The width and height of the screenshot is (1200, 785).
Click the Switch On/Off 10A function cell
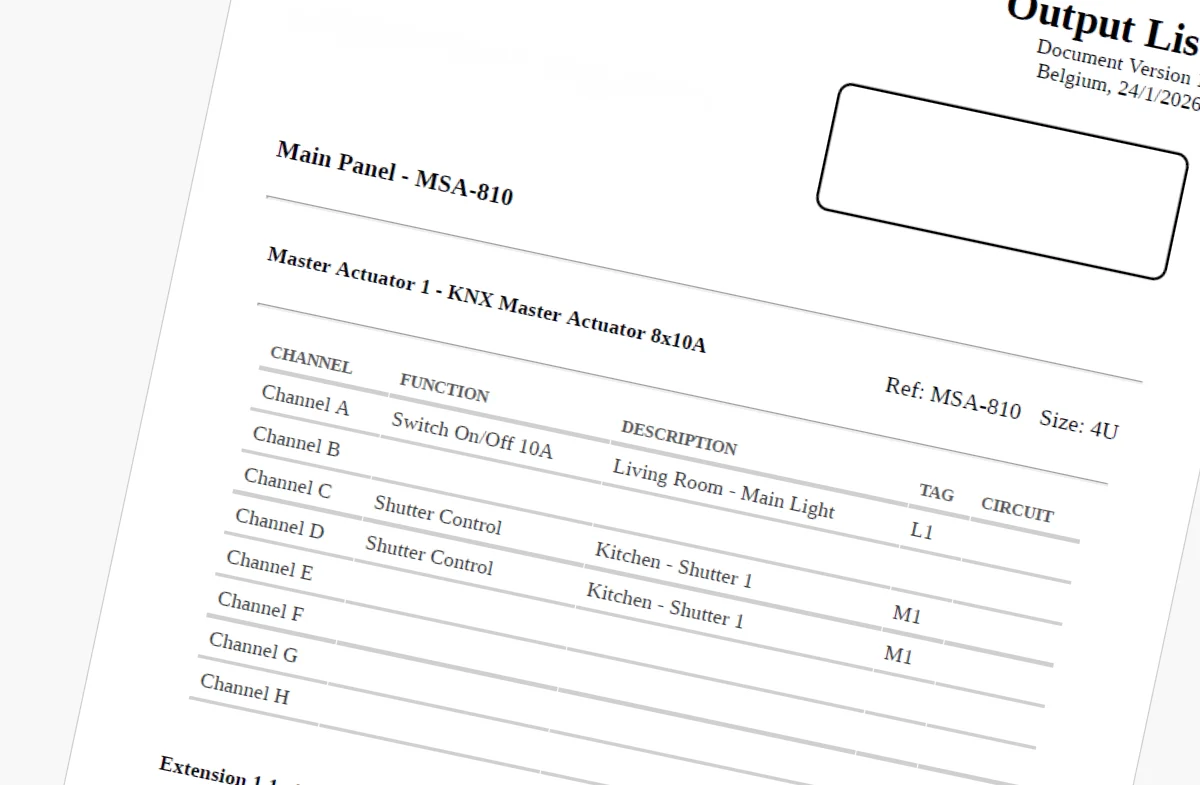click(471, 435)
